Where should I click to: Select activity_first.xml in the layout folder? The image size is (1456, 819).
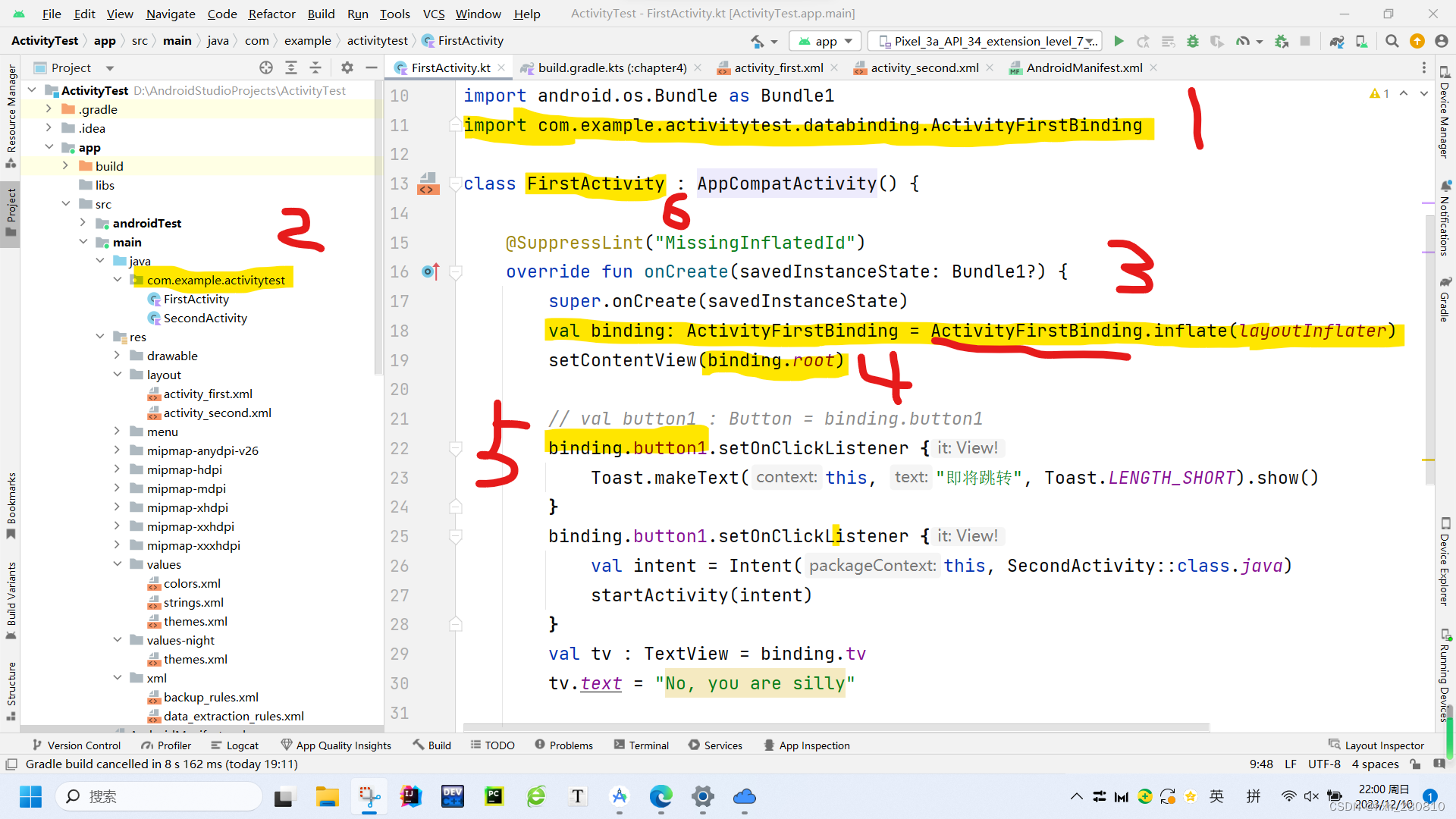(x=208, y=393)
